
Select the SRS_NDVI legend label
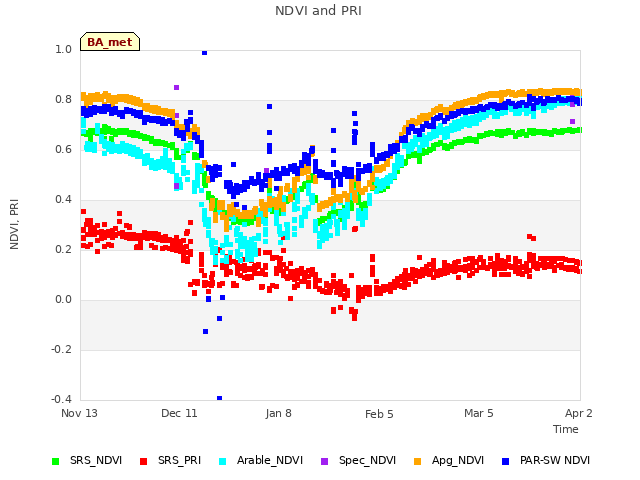point(96,460)
